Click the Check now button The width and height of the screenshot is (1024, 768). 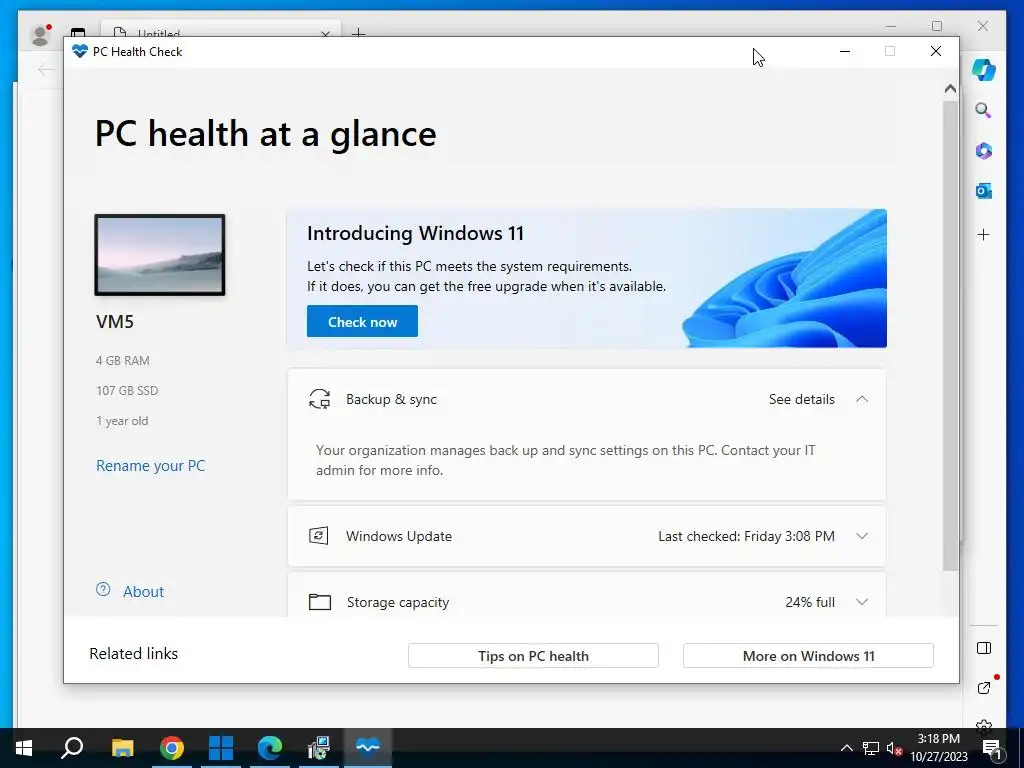(x=362, y=321)
